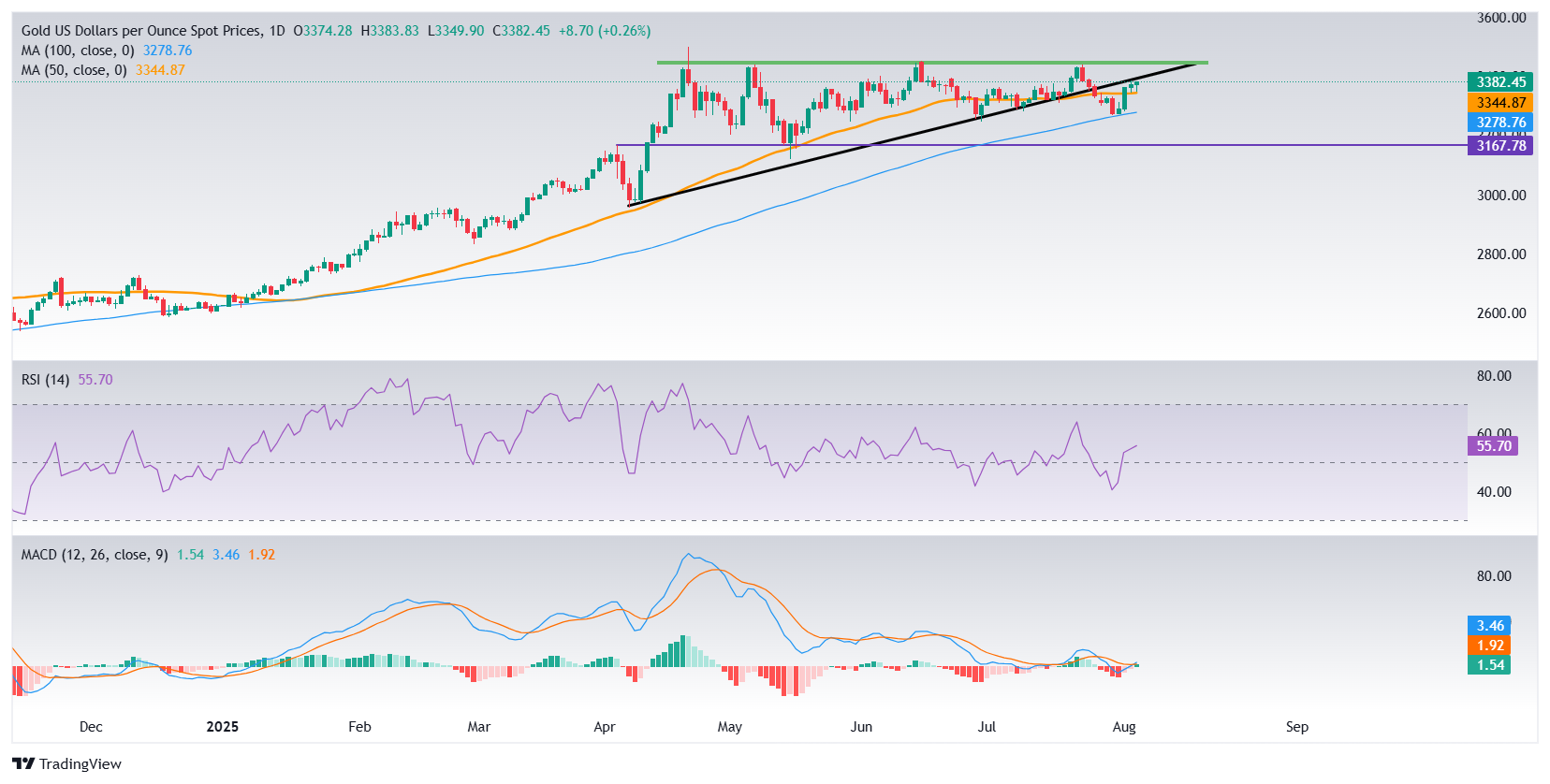1550x784 pixels.
Task: Click Sep on the time axis
Action: (1296, 727)
